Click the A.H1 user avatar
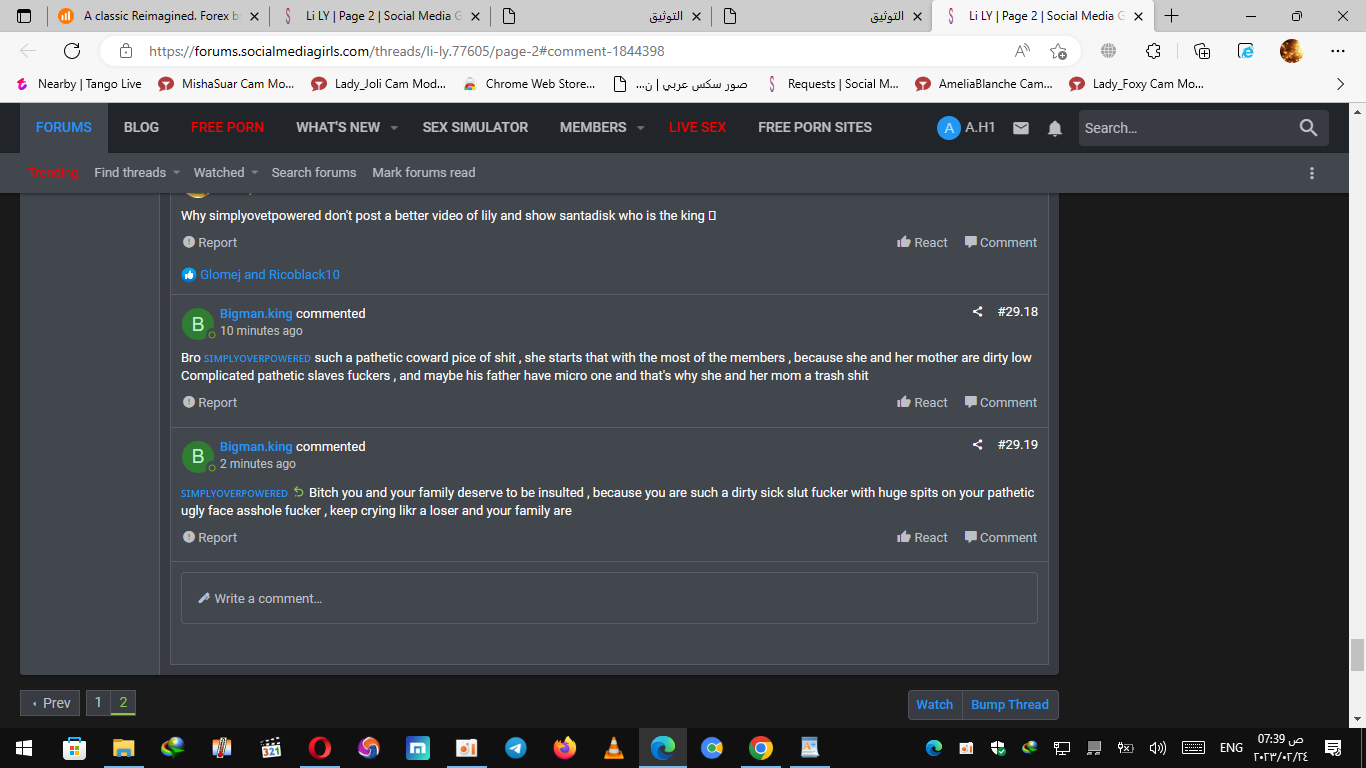Viewport: 1366px width, 768px height. [948, 128]
